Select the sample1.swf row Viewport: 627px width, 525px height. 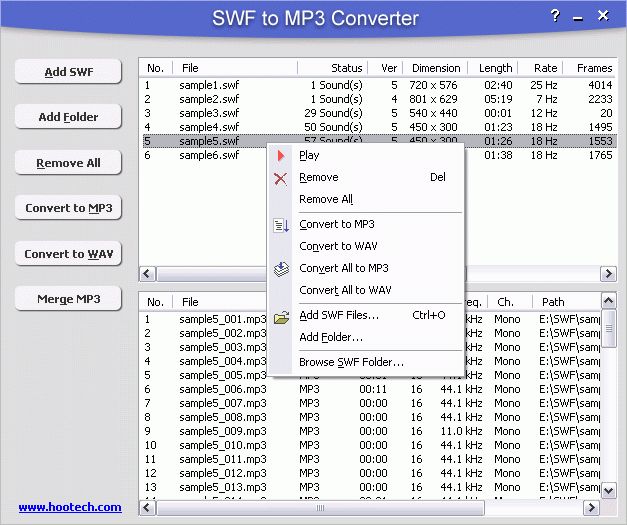point(378,85)
